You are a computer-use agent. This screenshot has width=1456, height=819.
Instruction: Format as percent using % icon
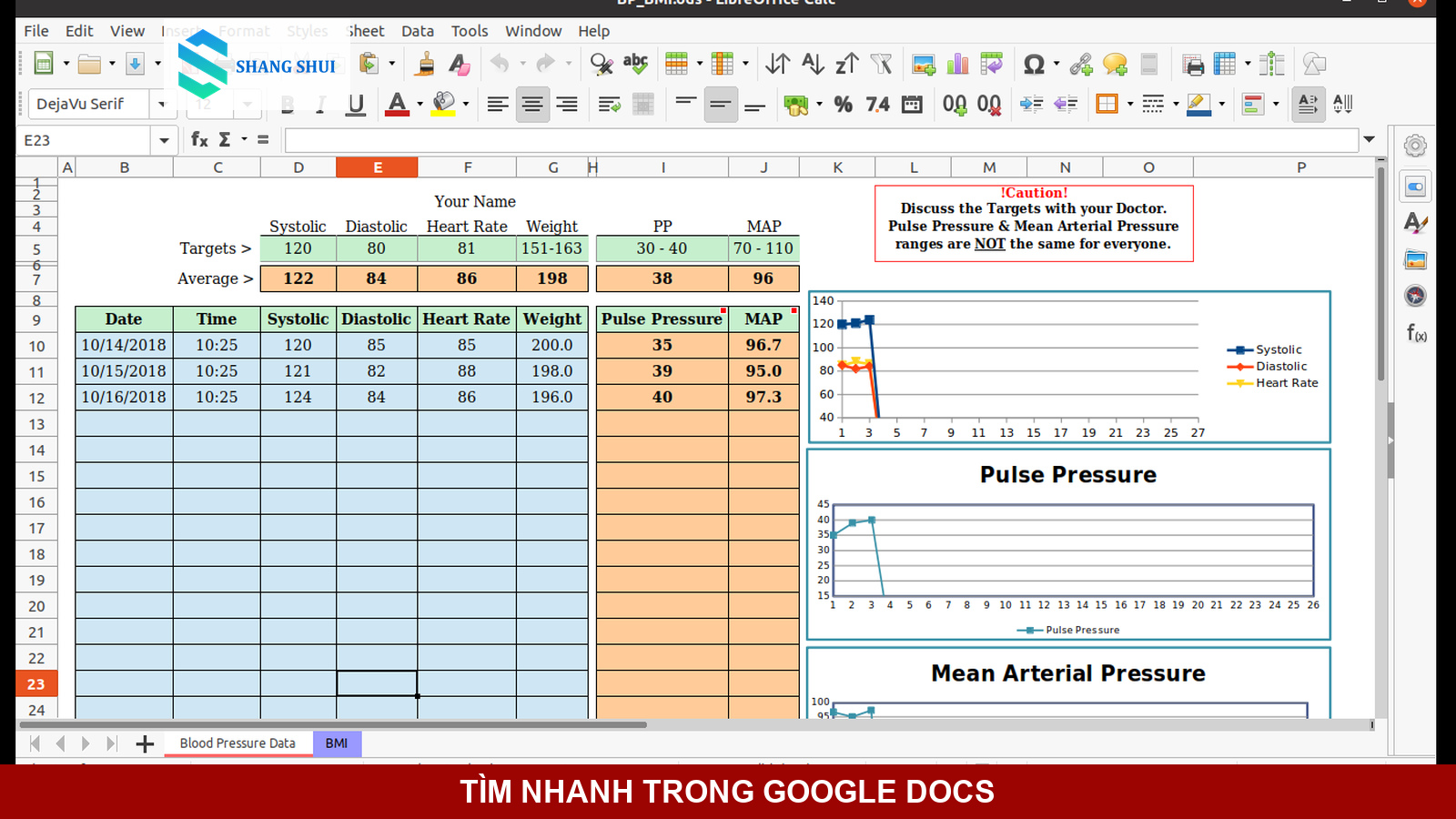tap(844, 104)
